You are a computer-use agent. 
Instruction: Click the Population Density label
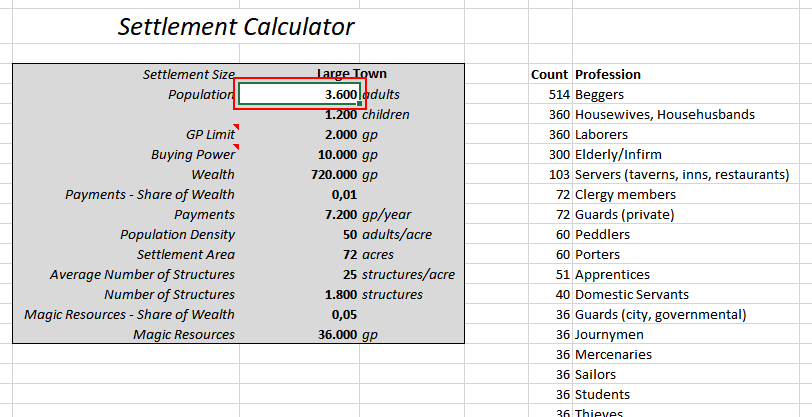[178, 235]
